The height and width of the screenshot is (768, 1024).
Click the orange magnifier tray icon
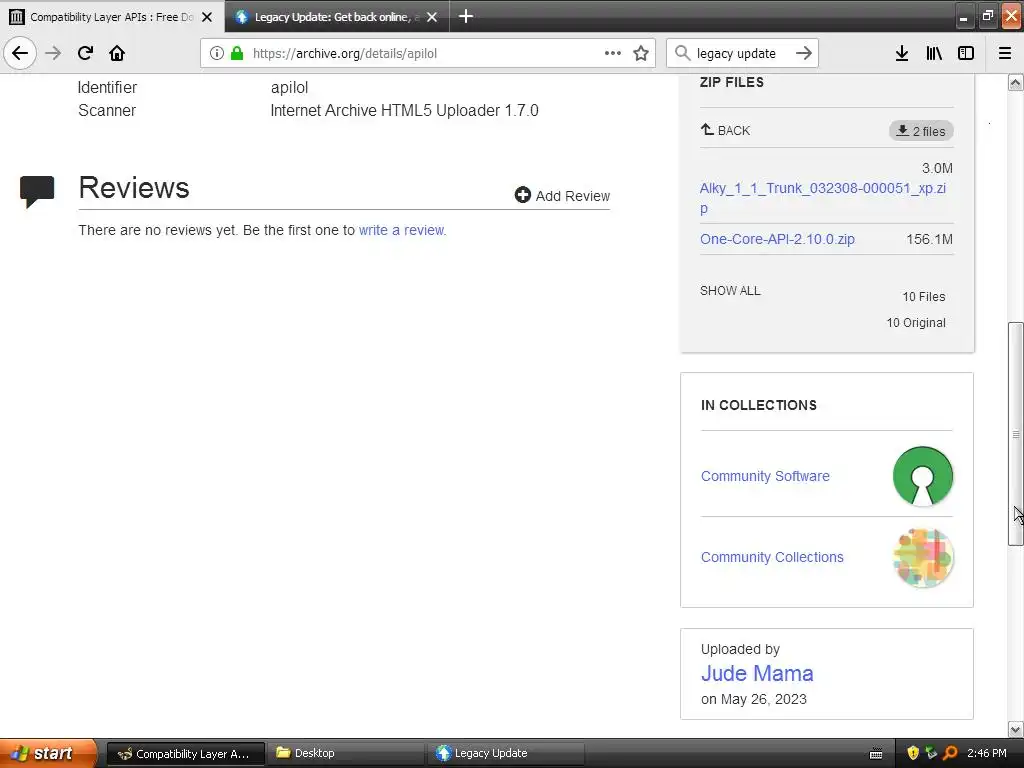pyautogui.click(x=950, y=753)
